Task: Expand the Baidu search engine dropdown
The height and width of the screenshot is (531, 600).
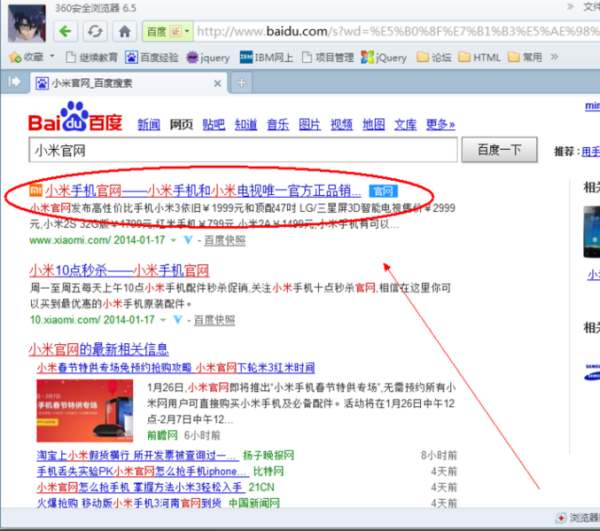Action: [x=187, y=31]
